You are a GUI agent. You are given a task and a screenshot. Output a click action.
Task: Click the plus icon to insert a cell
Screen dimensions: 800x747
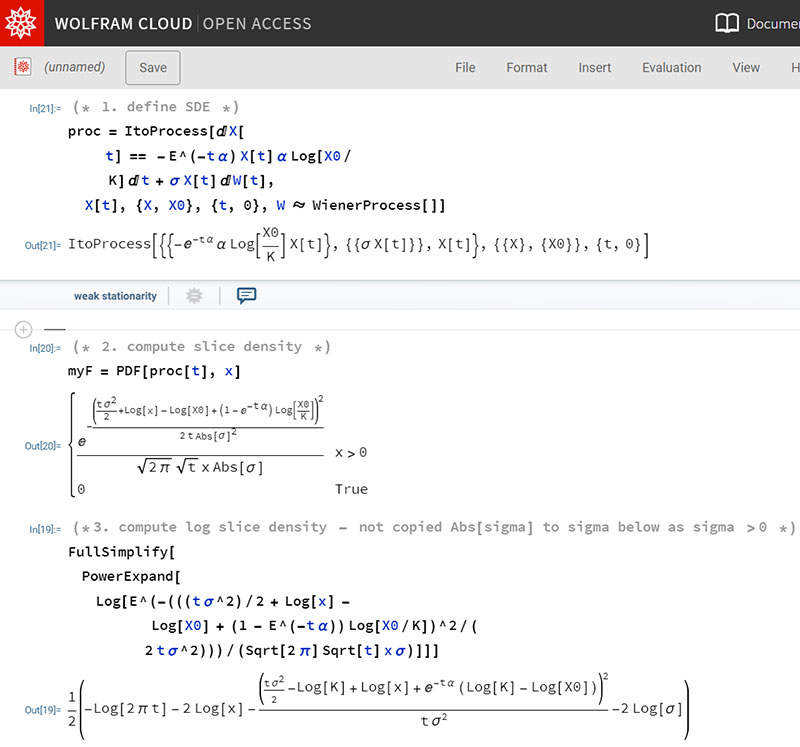24,329
